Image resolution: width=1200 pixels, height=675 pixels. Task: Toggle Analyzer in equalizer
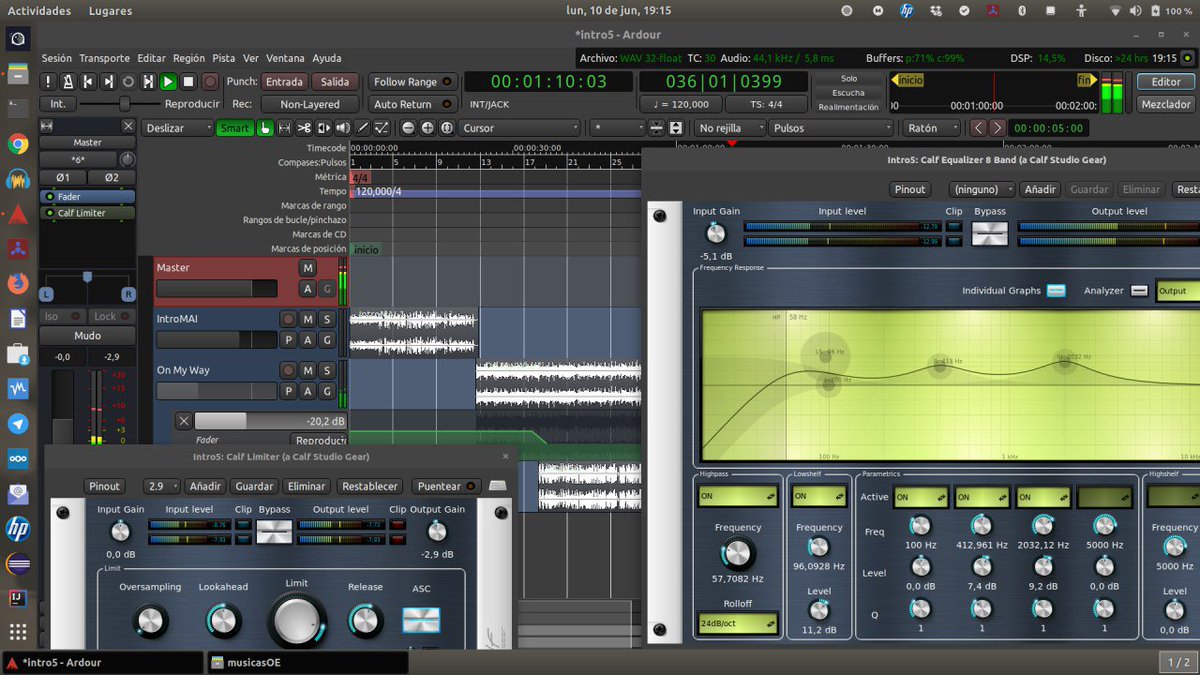pyautogui.click(x=1140, y=291)
